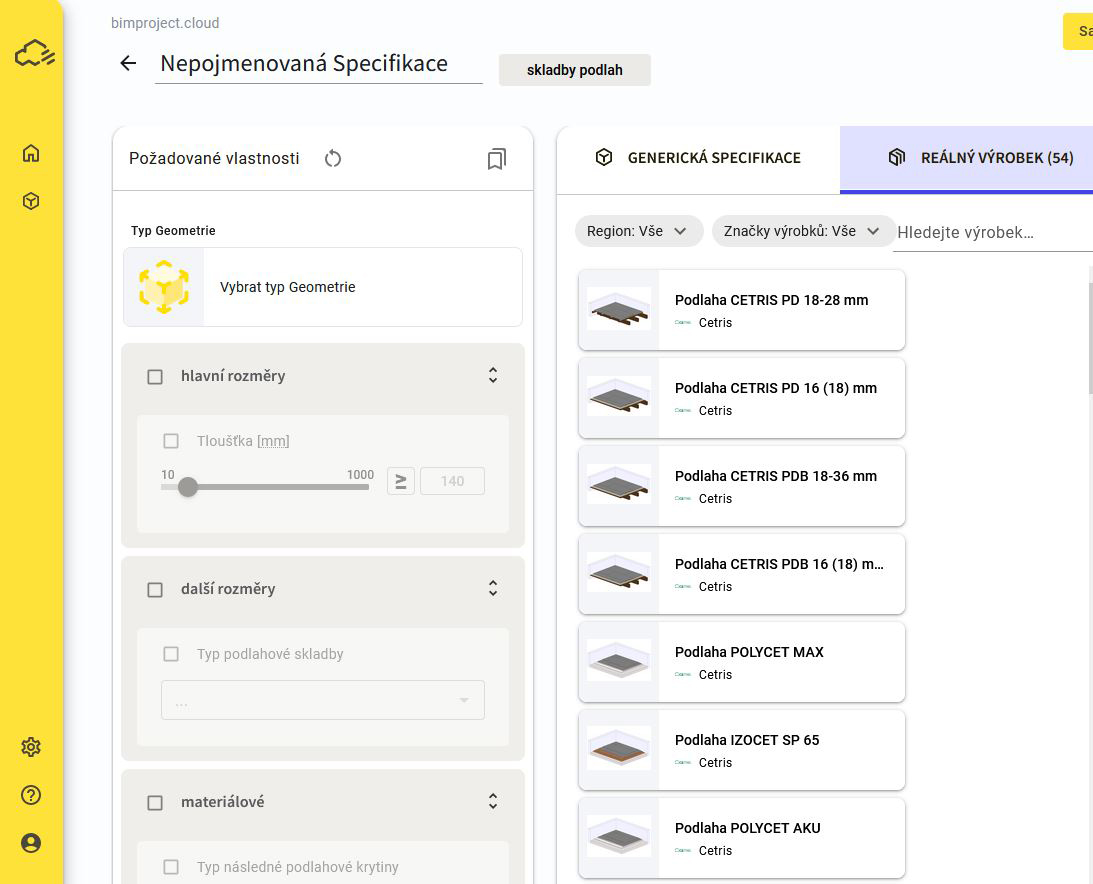This screenshot has height=884, width=1093.
Task: Open thumbnail of Podlaha CETRIS PDB 16 (18)
Action: [x=619, y=574]
